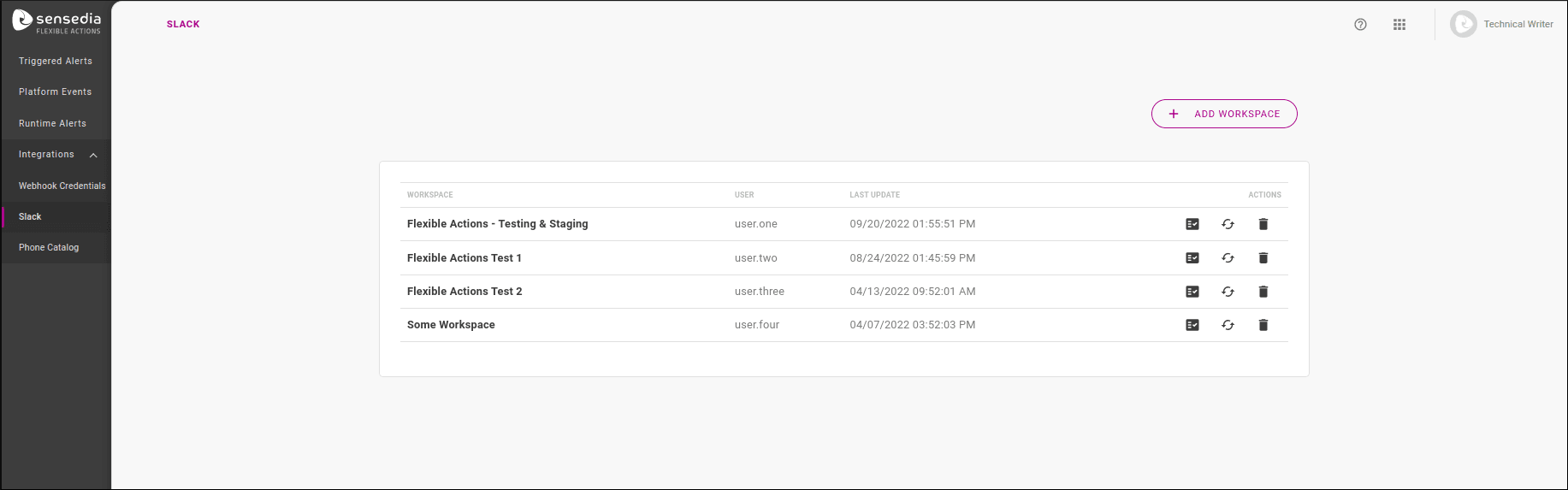Click user.four cell
This screenshot has height=490, width=1568.
click(x=757, y=325)
